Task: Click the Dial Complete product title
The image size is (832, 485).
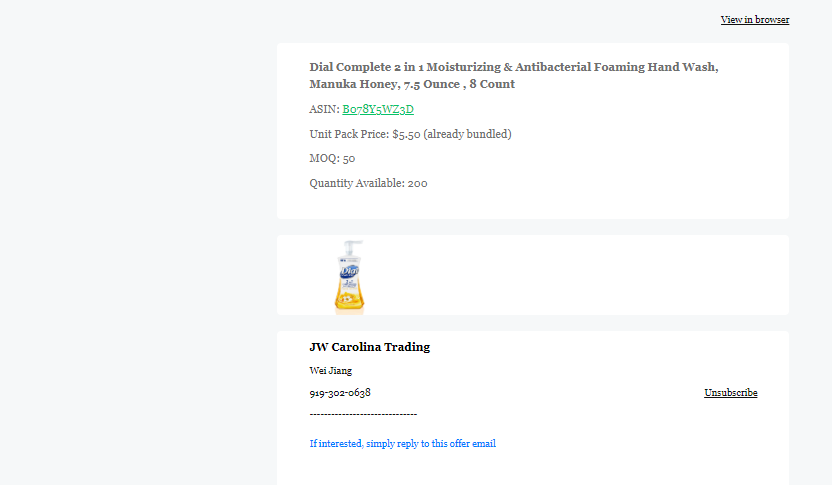Action: click(514, 75)
